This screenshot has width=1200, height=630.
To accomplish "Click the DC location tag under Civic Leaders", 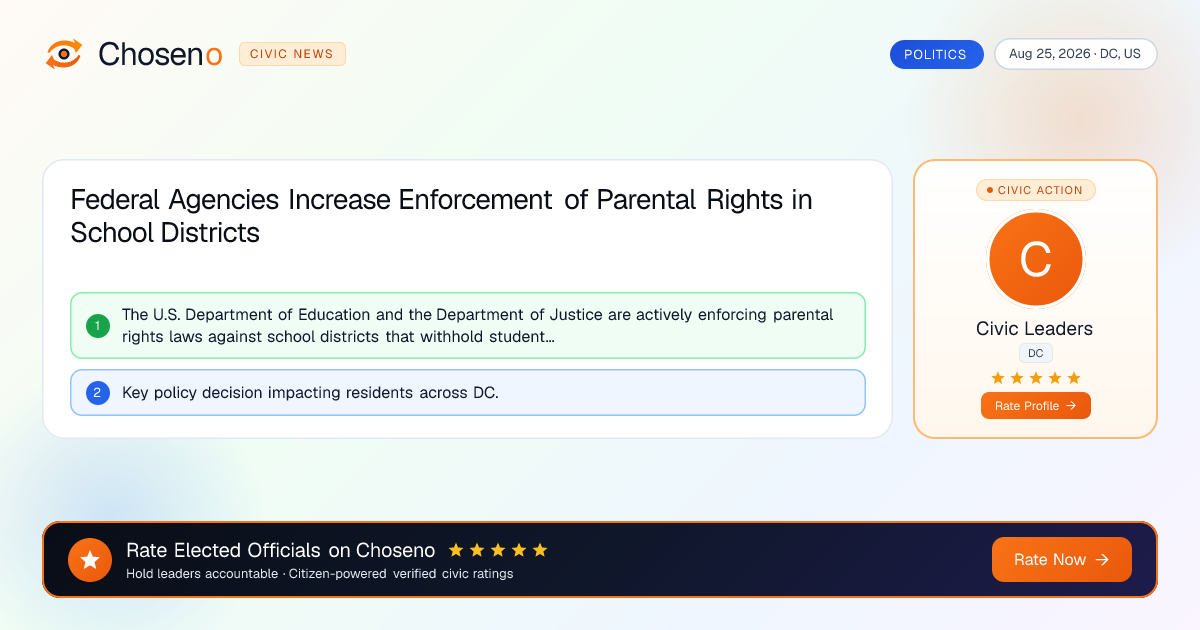I will coord(1035,353).
